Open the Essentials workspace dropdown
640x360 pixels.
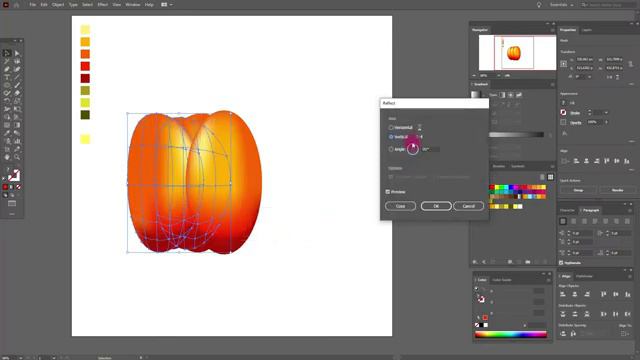pyautogui.click(x=562, y=4)
